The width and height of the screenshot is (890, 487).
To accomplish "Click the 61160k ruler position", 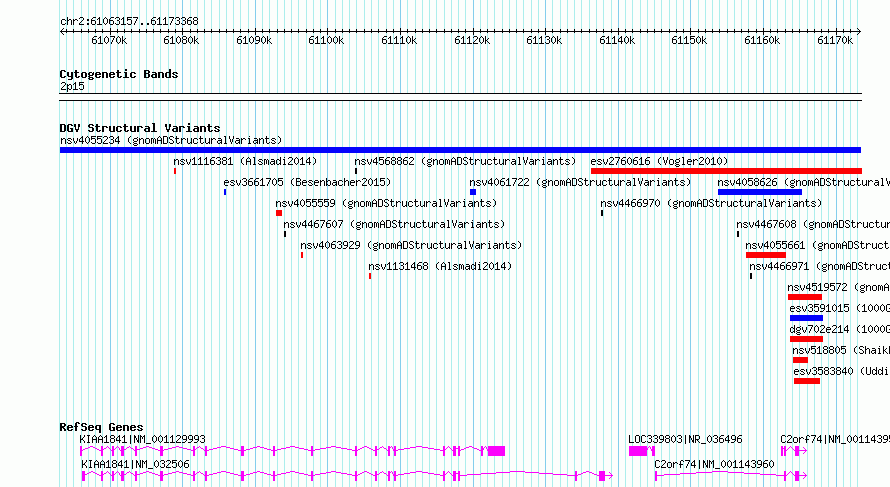I will (762, 41).
